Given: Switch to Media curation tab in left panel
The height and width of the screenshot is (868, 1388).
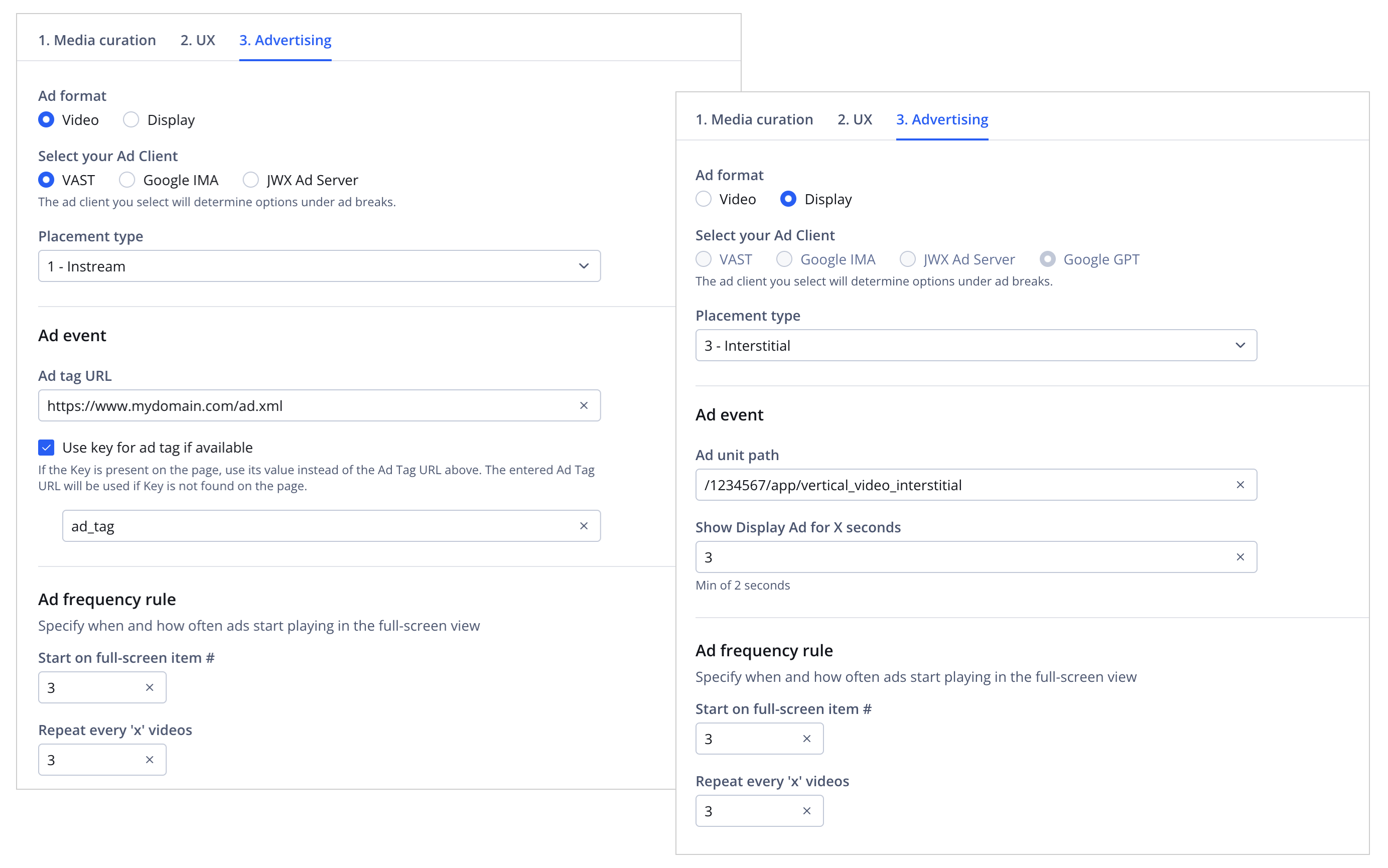Looking at the screenshot, I should point(96,40).
